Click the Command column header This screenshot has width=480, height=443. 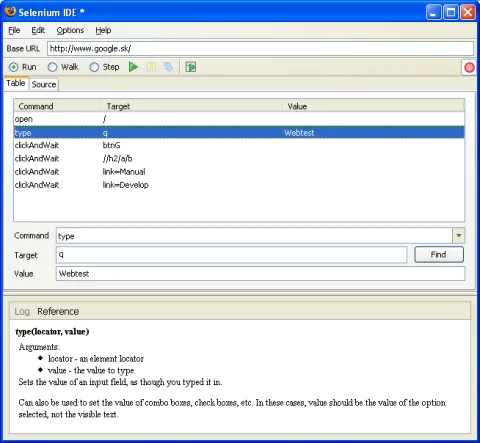57,106
